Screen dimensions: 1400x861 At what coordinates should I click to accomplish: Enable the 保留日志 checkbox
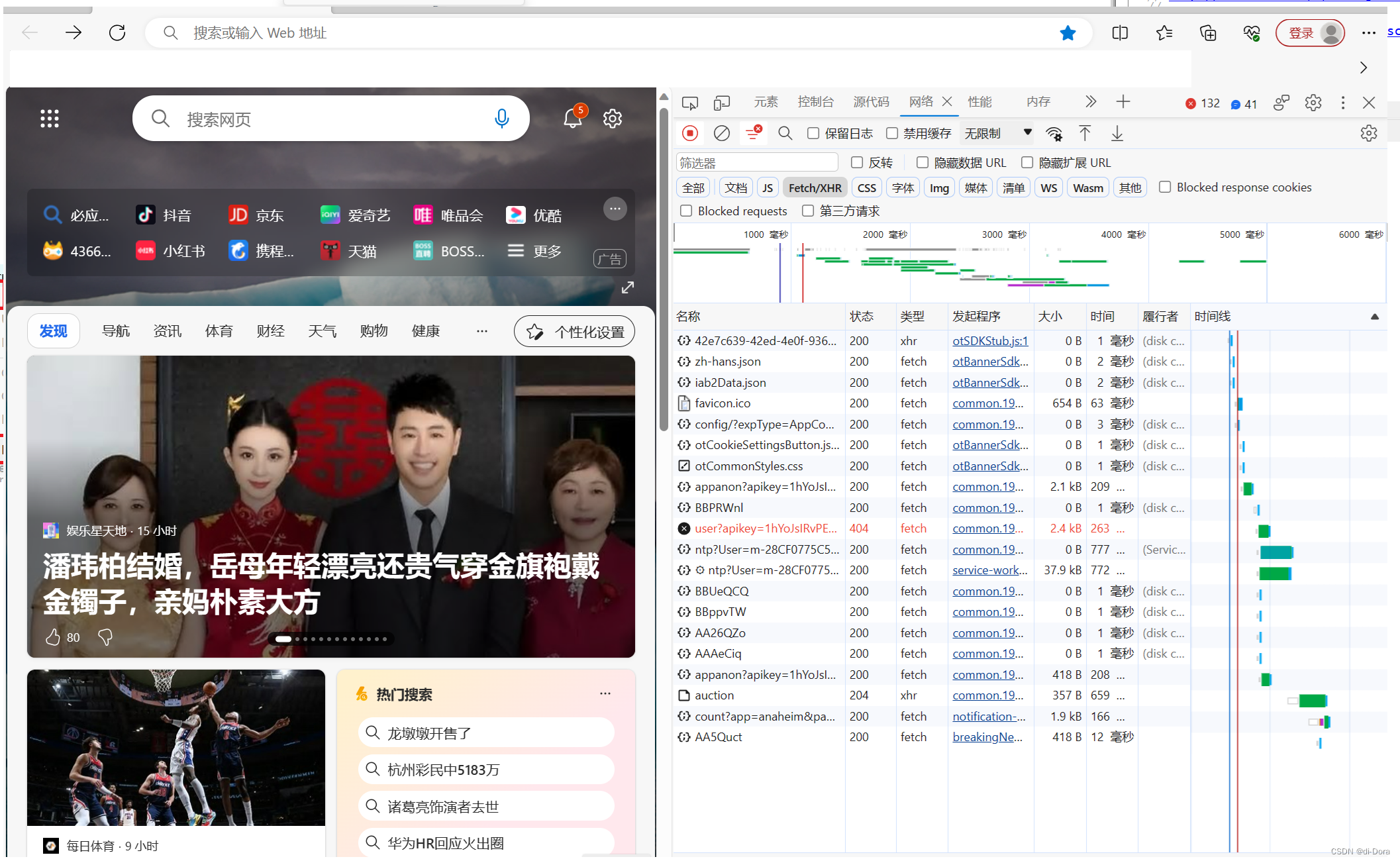pyautogui.click(x=813, y=134)
